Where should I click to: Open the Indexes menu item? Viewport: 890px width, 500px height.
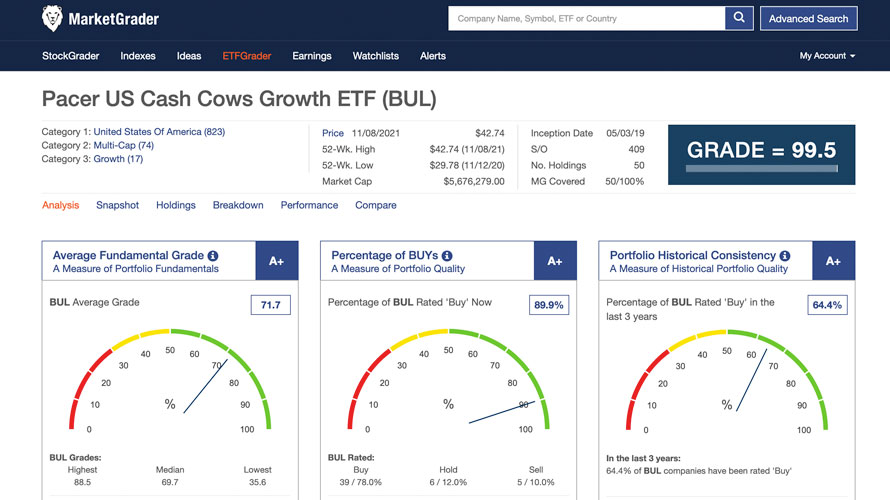point(138,56)
